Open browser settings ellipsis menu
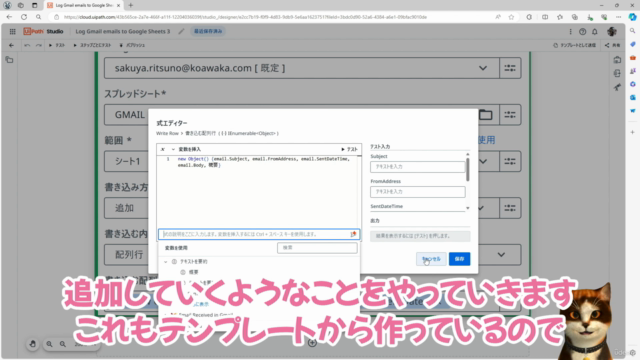The height and width of the screenshot is (360, 640). pyautogui.click(x=619, y=17)
